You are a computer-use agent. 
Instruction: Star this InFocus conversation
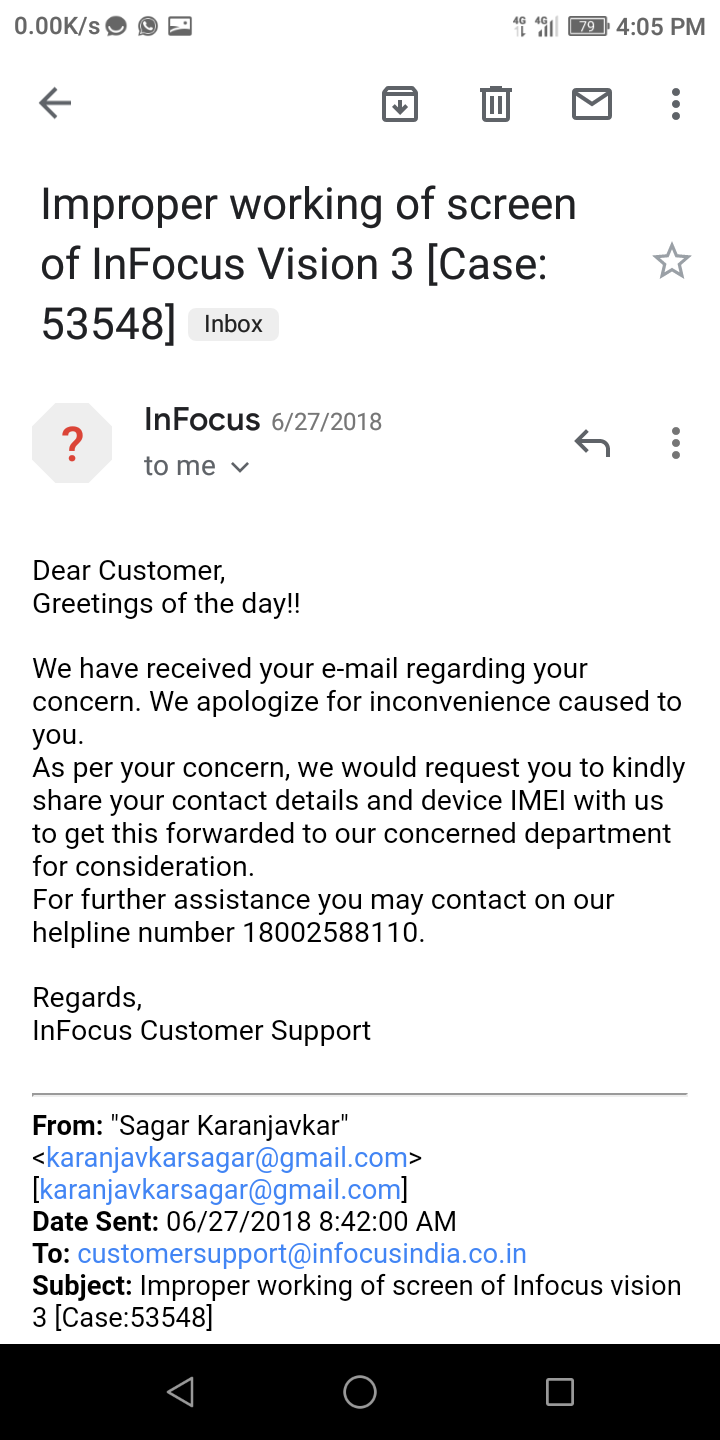pyautogui.click(x=672, y=262)
